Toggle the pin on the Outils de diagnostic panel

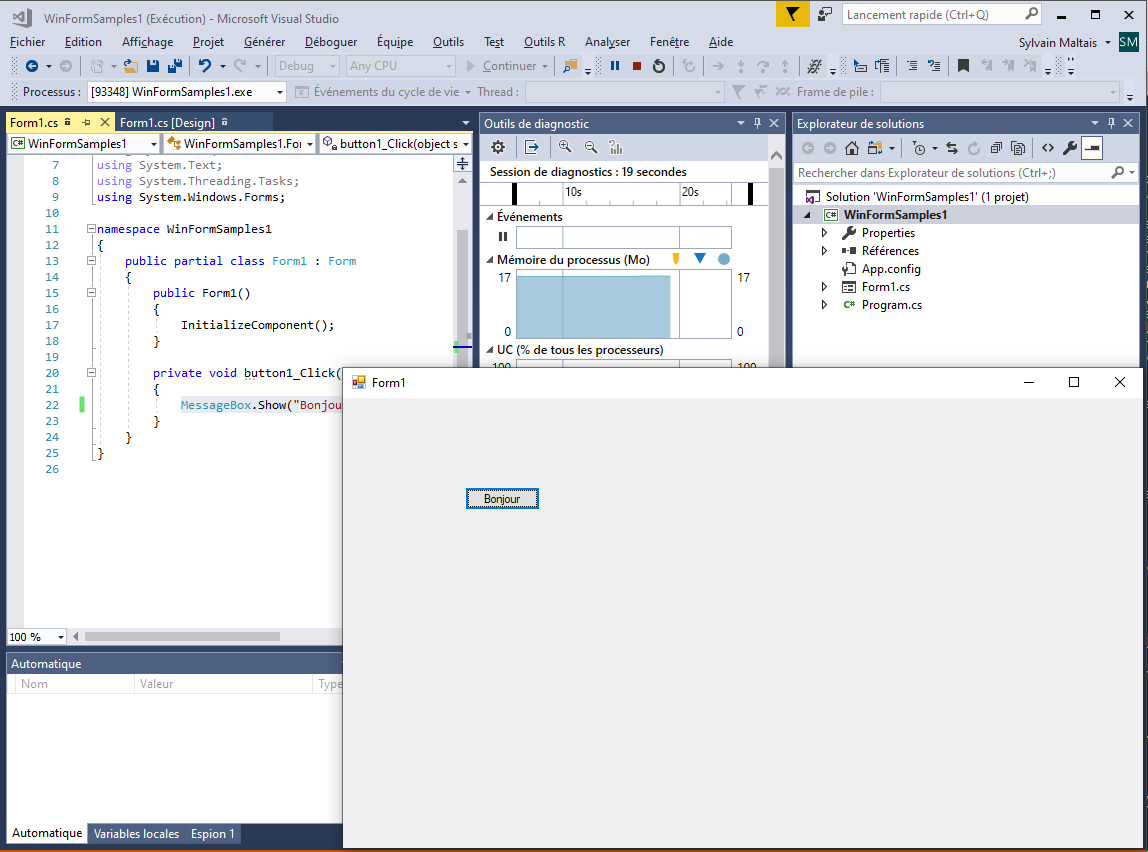pos(756,123)
